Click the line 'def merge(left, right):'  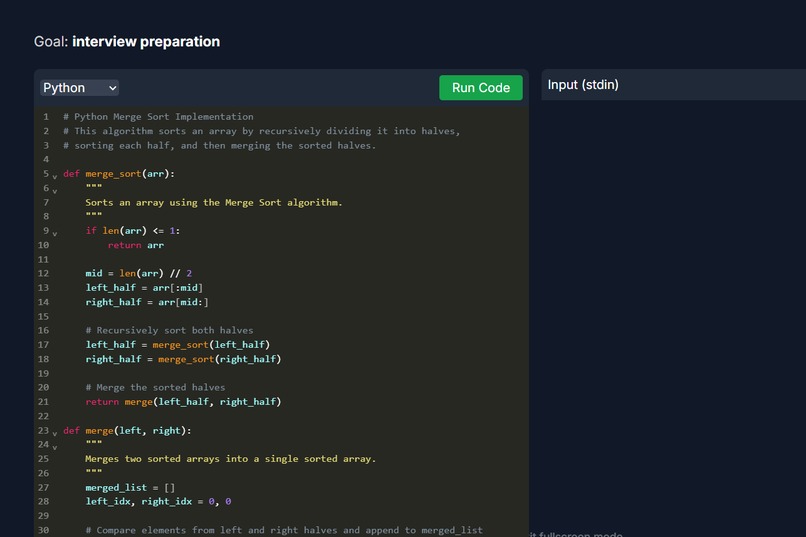[x=127, y=431]
